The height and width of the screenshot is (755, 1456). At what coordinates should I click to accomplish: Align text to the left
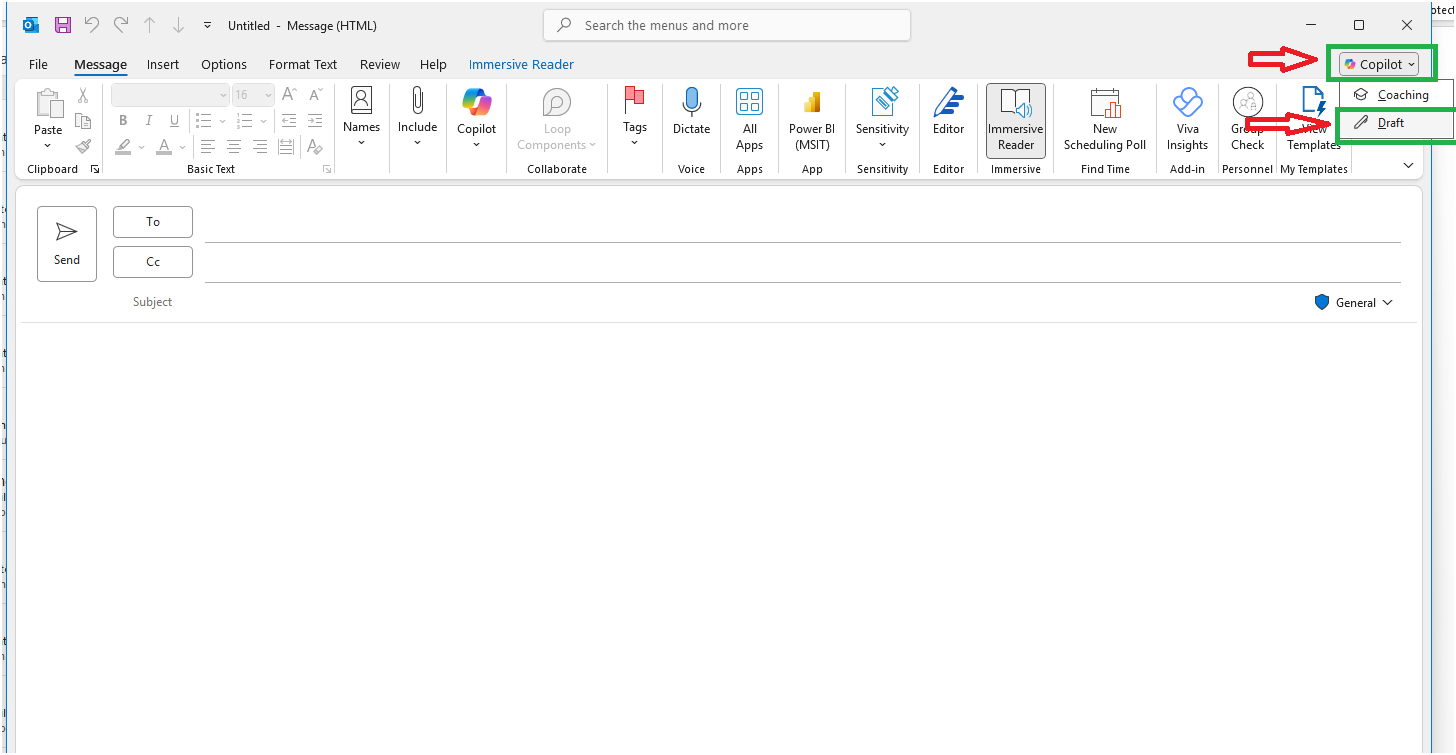[x=208, y=147]
